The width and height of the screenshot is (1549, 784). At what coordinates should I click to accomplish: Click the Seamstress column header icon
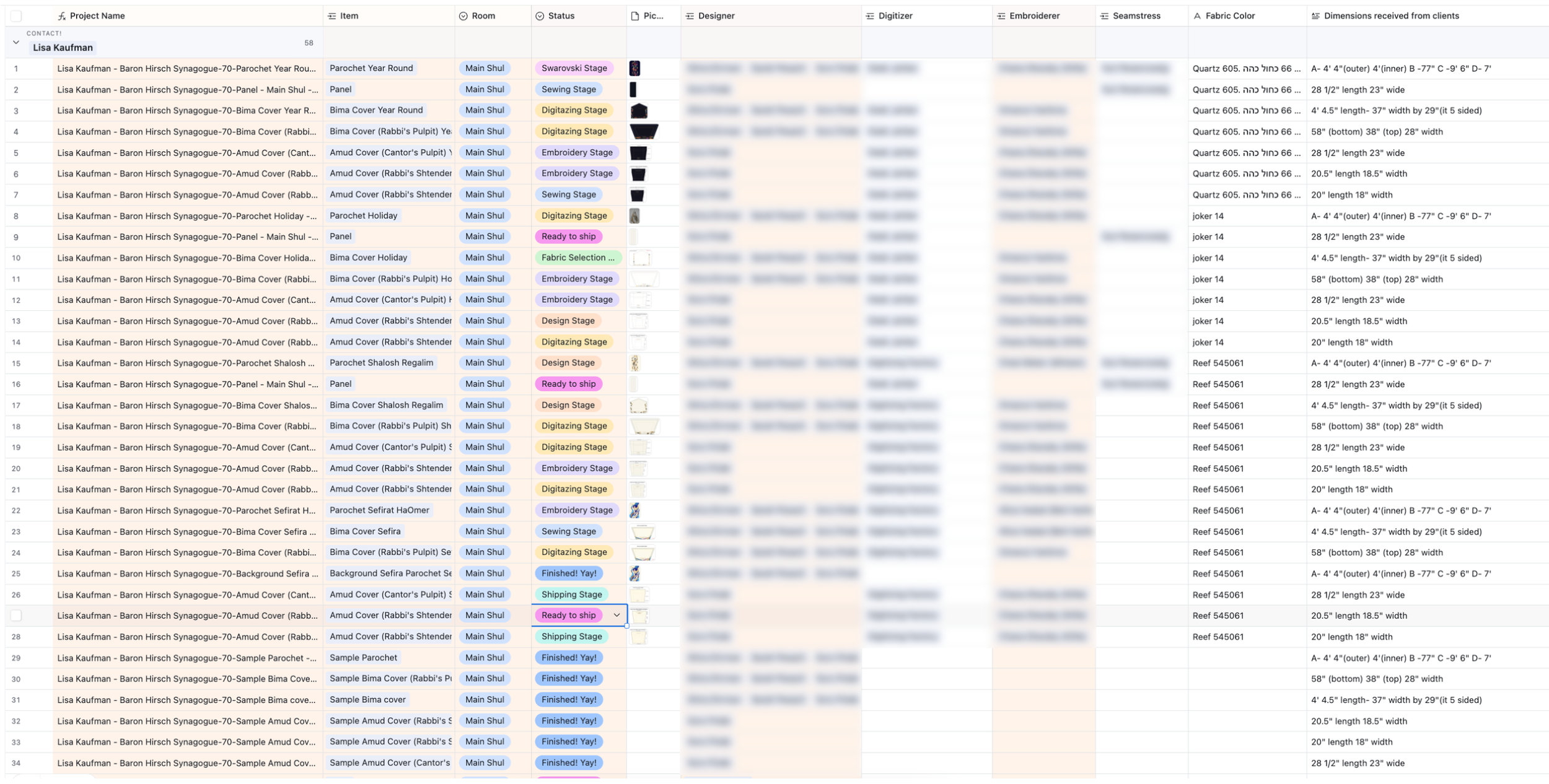pyautogui.click(x=1104, y=16)
